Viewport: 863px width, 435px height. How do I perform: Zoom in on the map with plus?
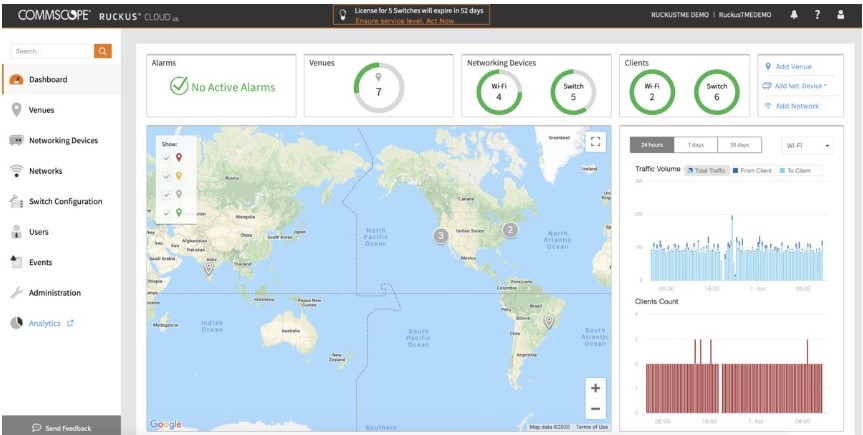coord(595,388)
